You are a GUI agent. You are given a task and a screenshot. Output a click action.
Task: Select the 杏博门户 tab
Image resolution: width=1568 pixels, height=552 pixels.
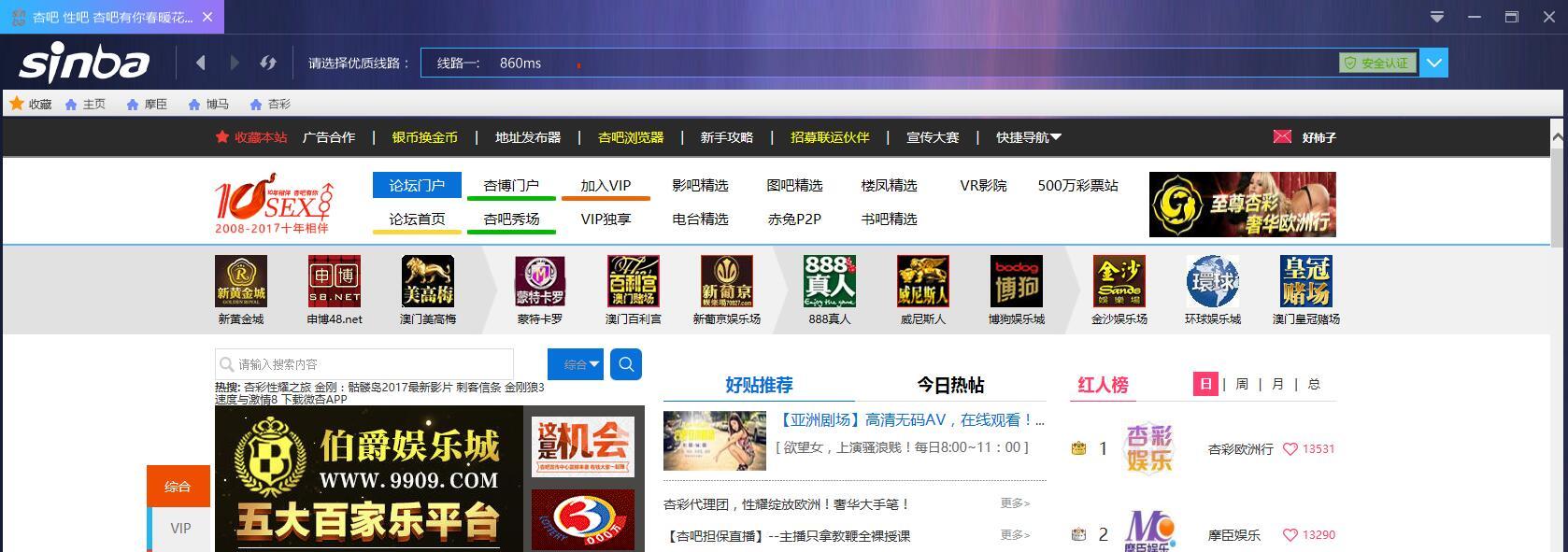[x=511, y=185]
